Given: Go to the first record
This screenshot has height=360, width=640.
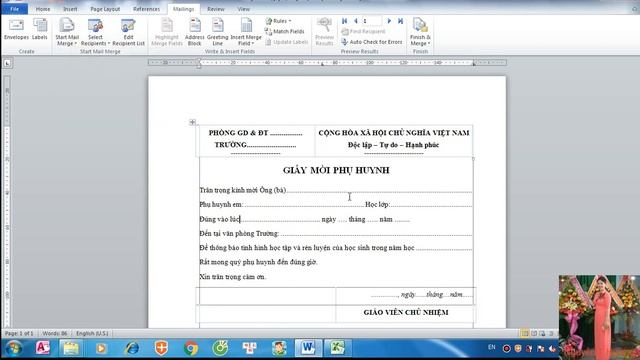Looking at the screenshot, I should (x=344, y=21).
